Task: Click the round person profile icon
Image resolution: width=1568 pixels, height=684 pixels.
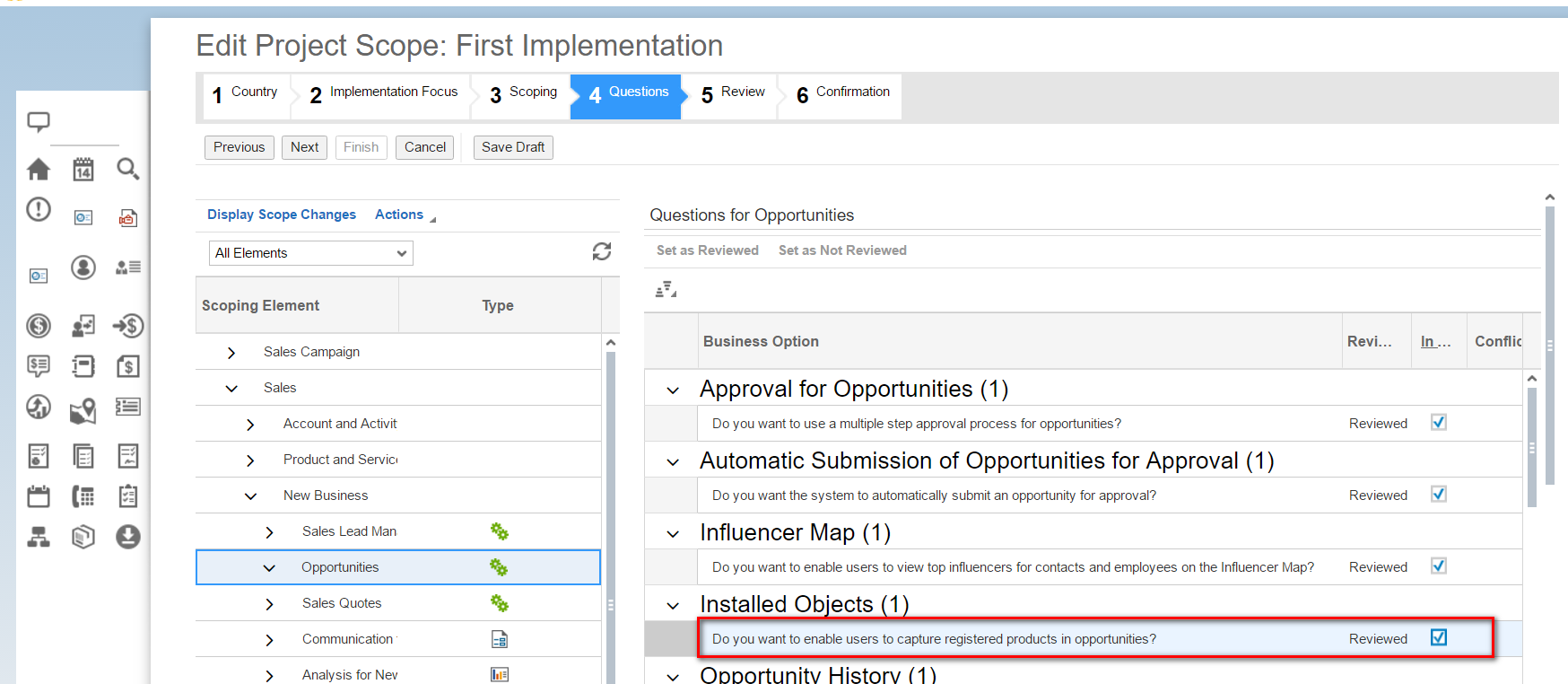Action: click(83, 267)
